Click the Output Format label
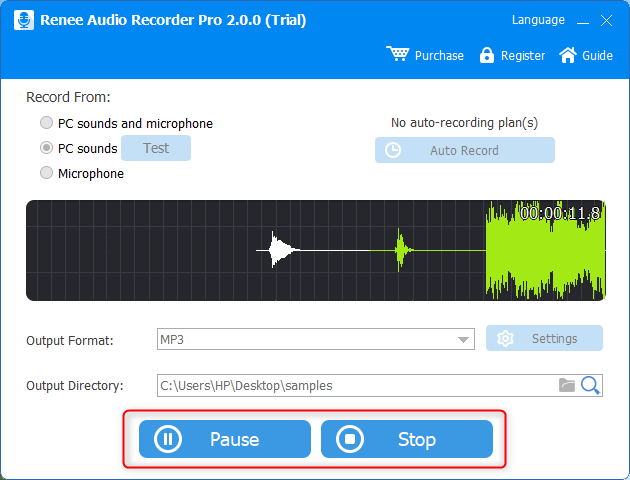Screen dimensions: 630x480 point(70,341)
